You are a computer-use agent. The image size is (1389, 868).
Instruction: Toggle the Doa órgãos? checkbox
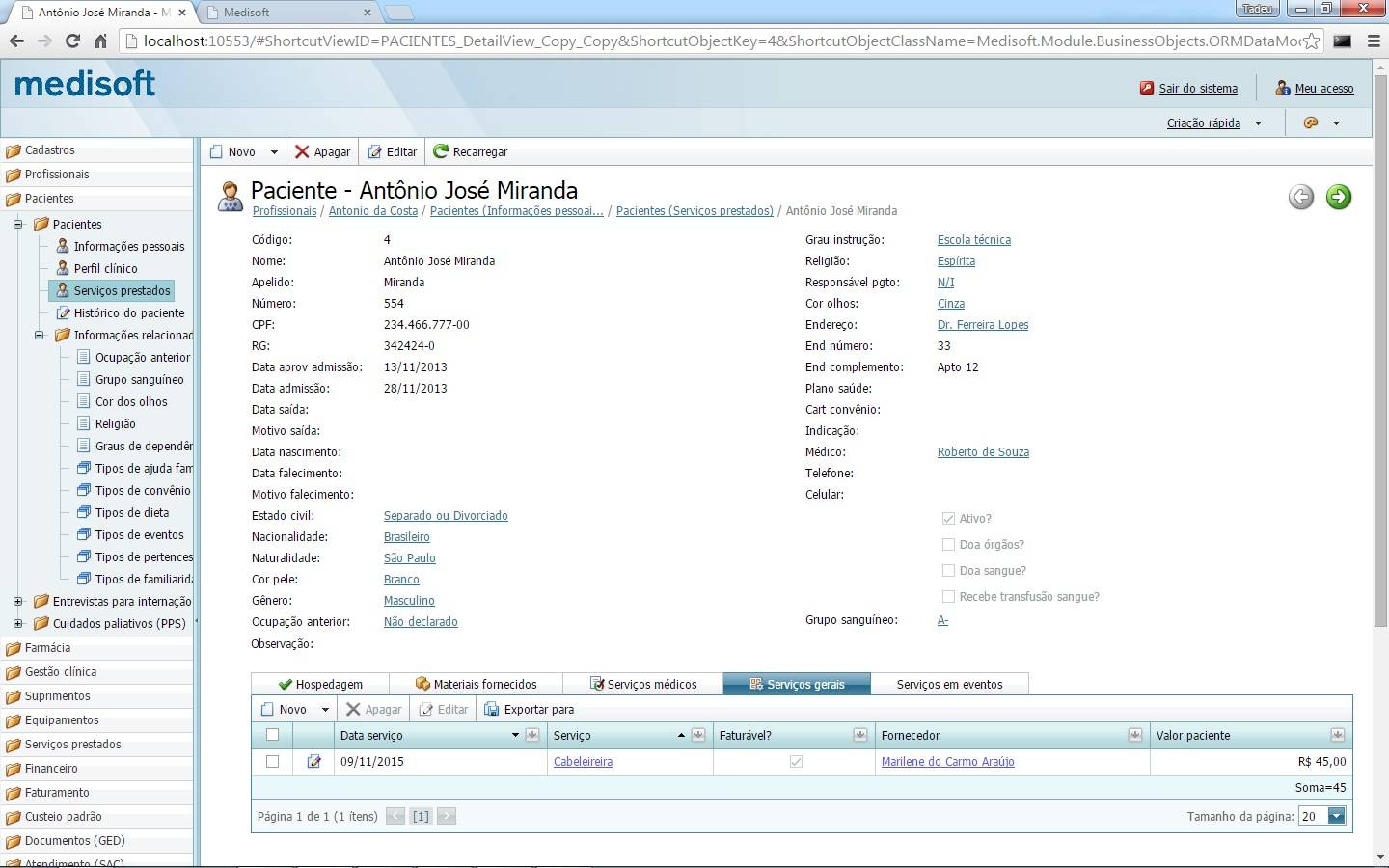coord(948,544)
